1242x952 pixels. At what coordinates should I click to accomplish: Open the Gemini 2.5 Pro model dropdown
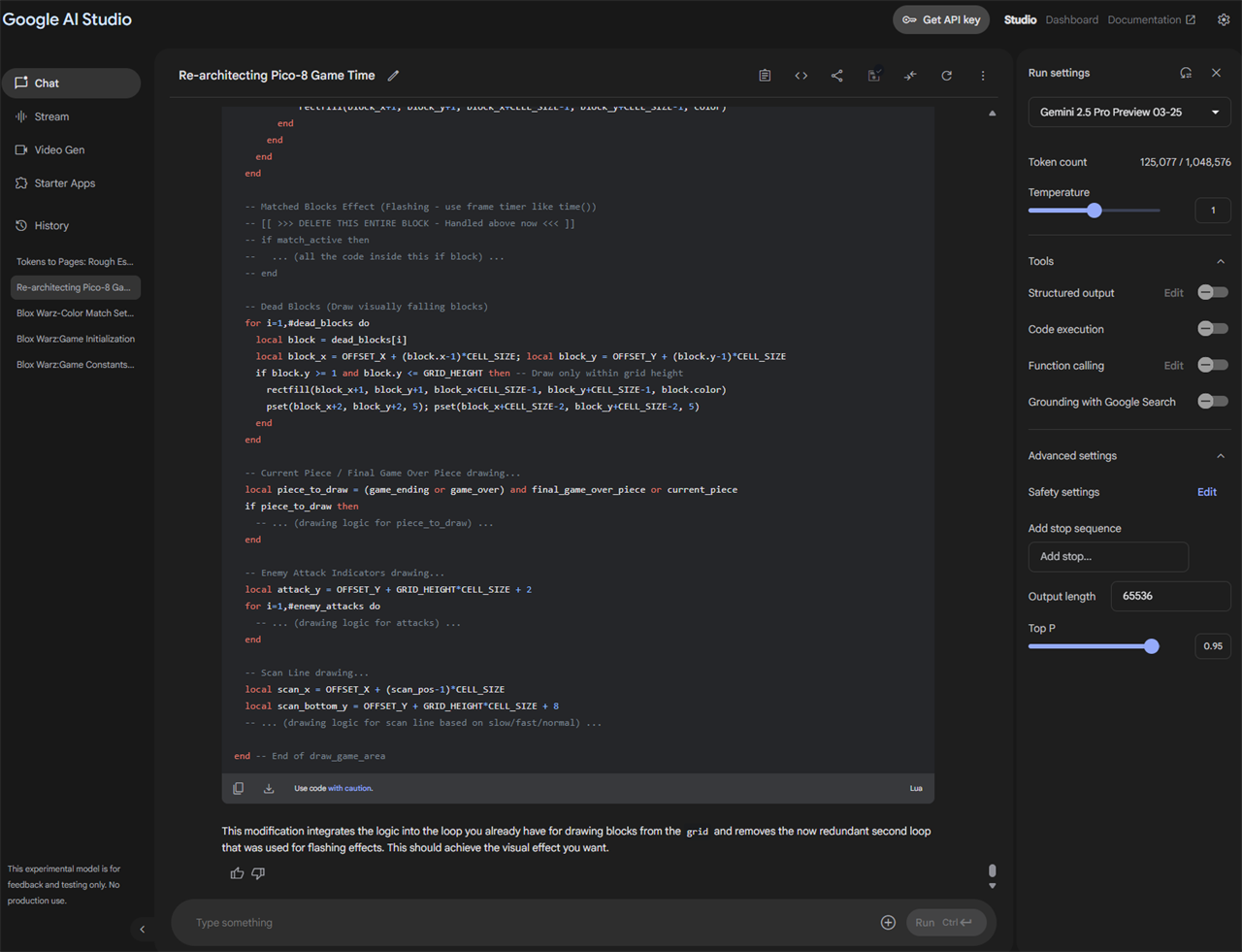pyautogui.click(x=1129, y=113)
